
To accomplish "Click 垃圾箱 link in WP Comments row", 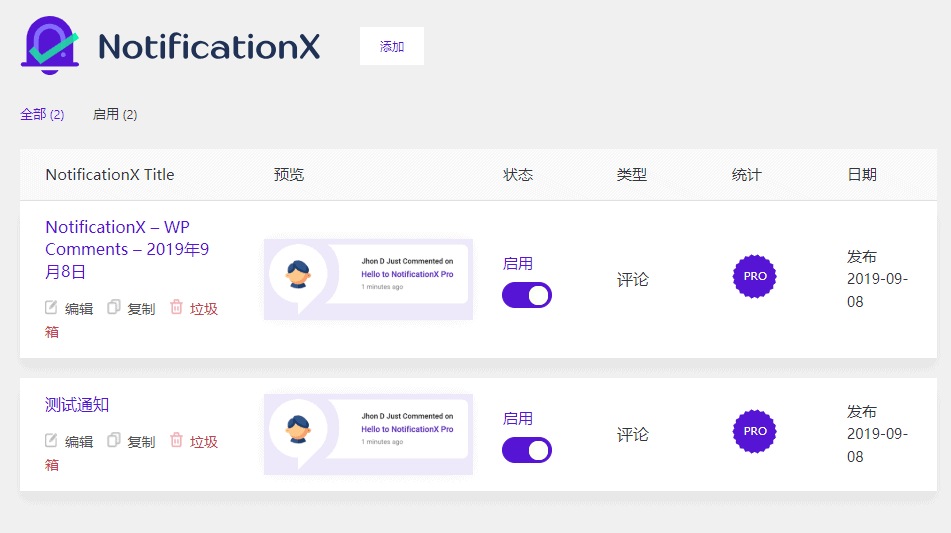I will (203, 309).
